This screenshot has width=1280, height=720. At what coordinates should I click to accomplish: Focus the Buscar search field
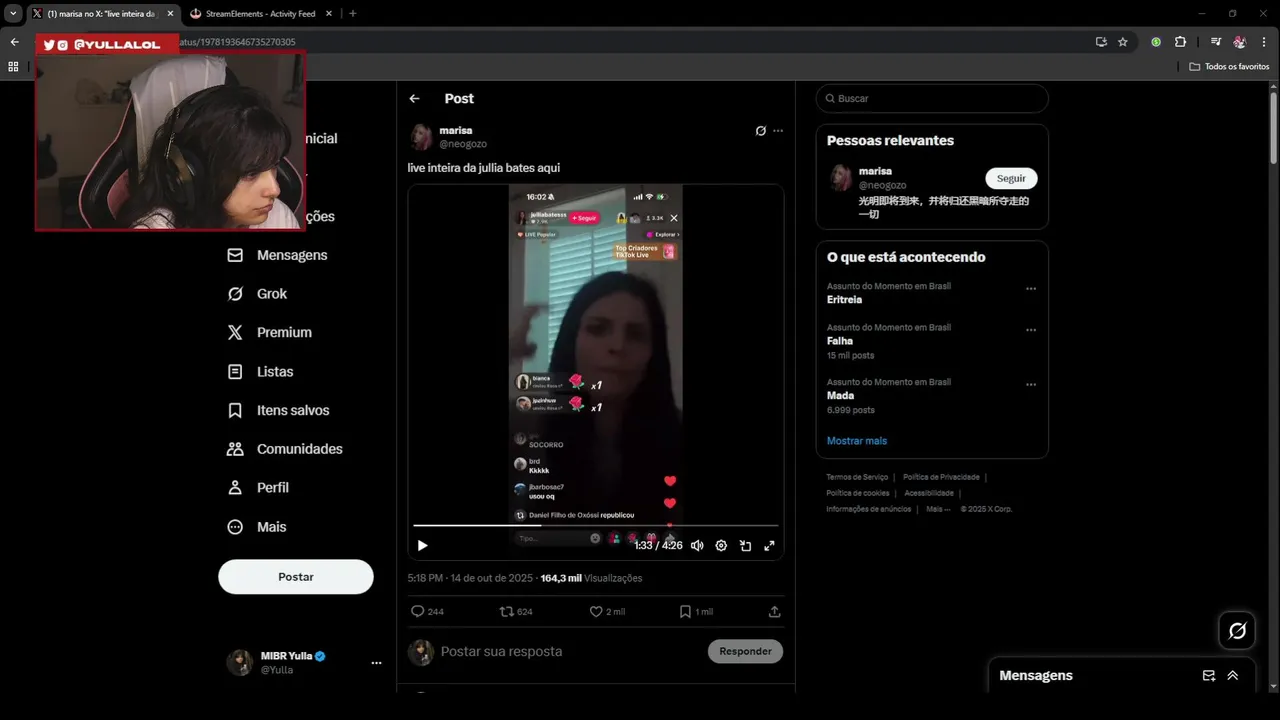932,98
